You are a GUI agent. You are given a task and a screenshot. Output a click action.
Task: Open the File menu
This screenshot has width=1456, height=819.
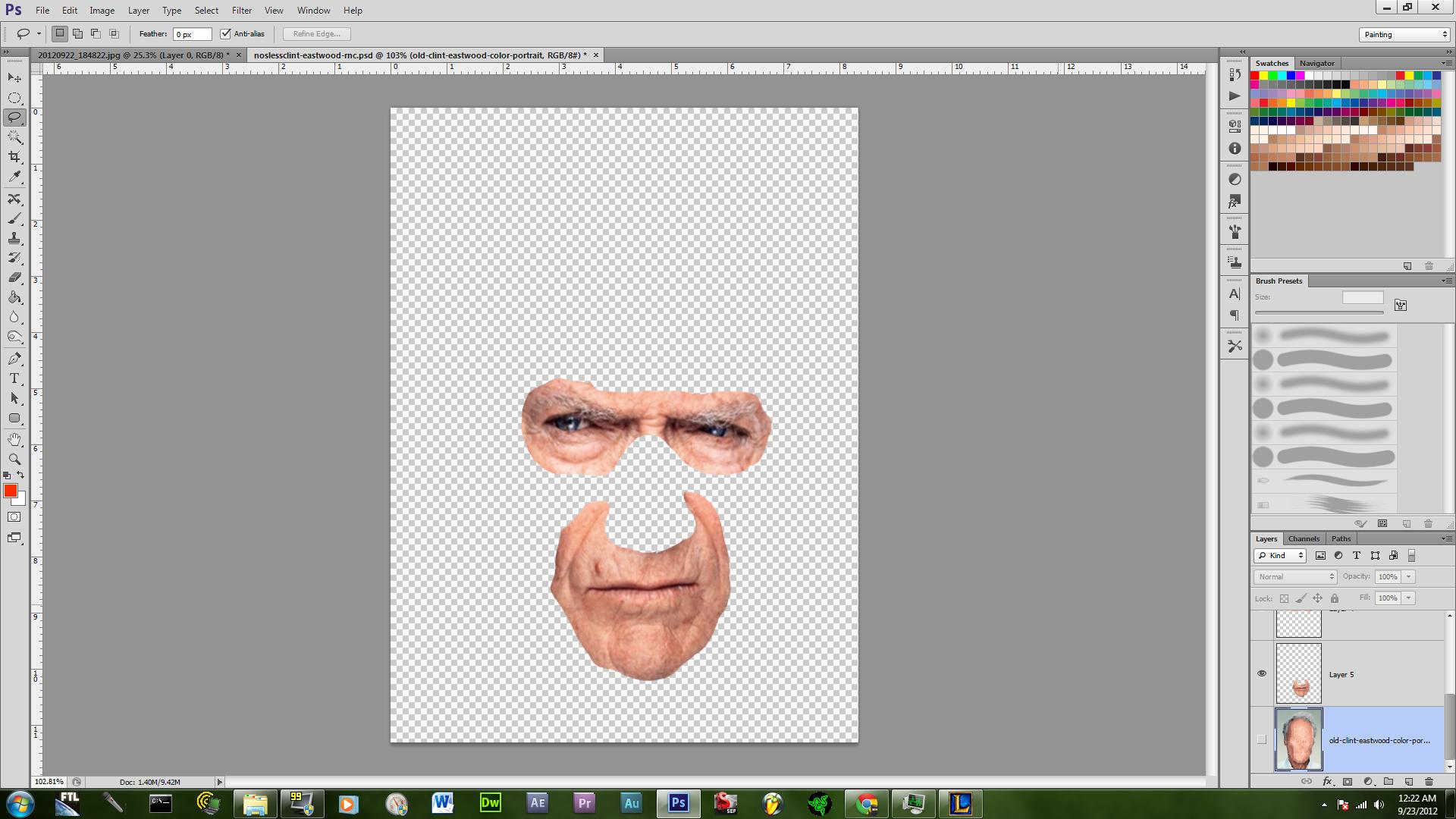pos(42,11)
